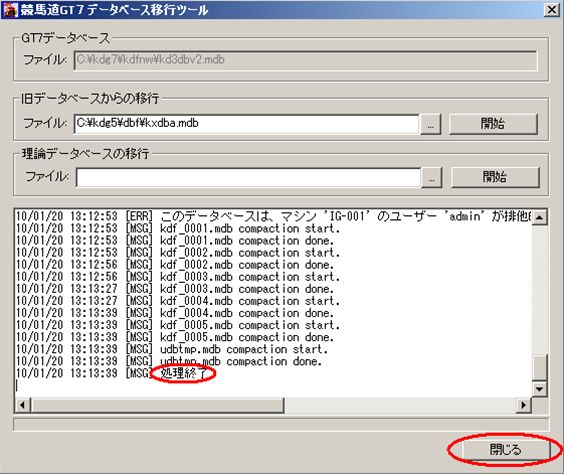Click the 閉じる button
This screenshot has width=564, height=474.
505,449
